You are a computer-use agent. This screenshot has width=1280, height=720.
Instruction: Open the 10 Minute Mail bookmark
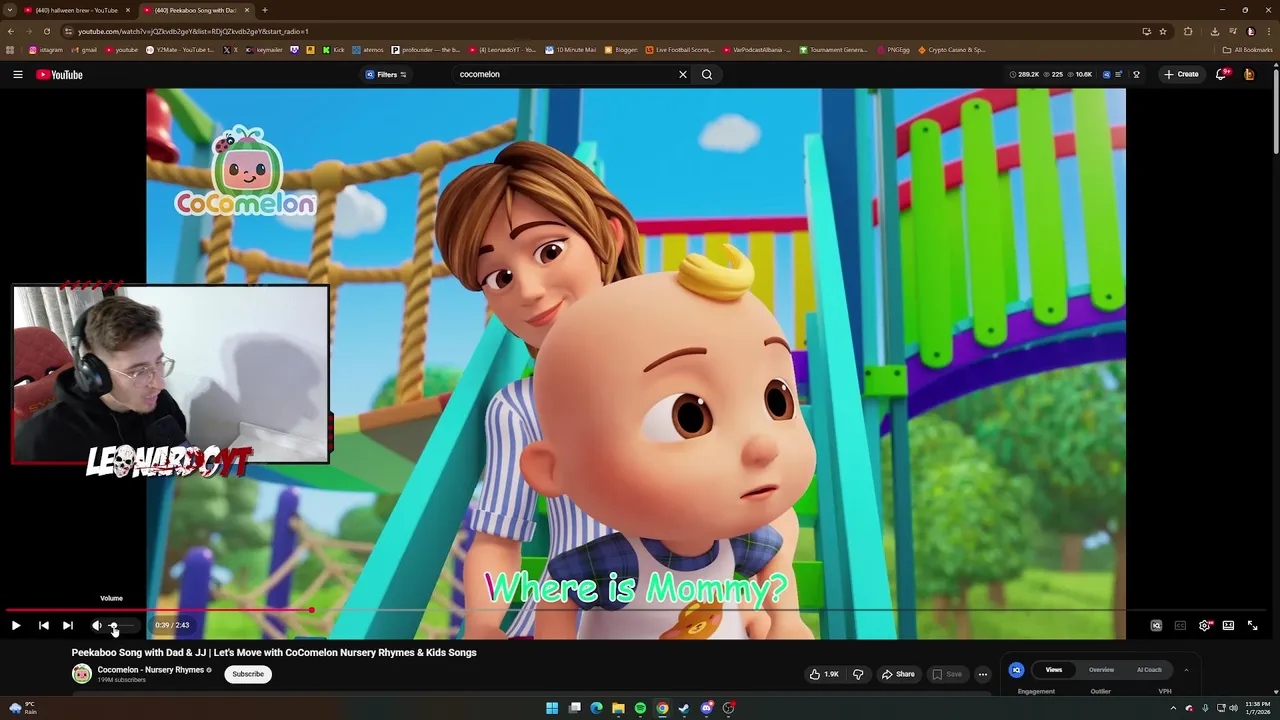[571, 50]
